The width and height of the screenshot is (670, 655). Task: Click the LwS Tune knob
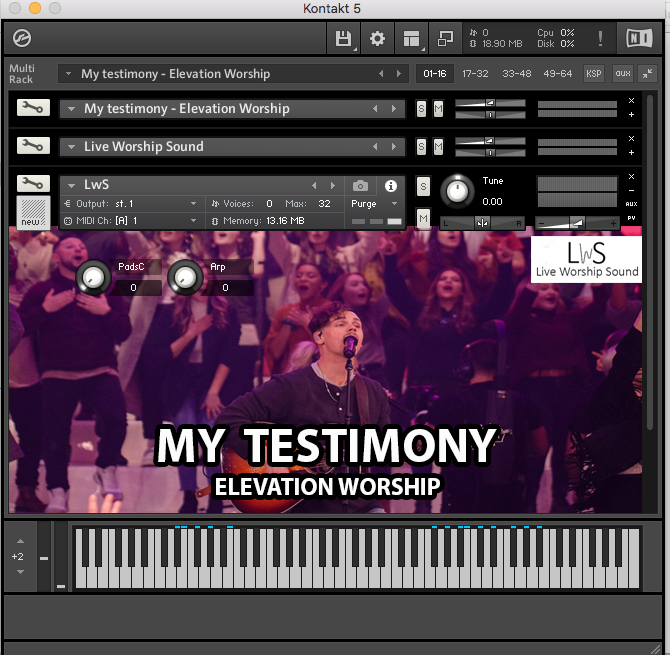[457, 191]
